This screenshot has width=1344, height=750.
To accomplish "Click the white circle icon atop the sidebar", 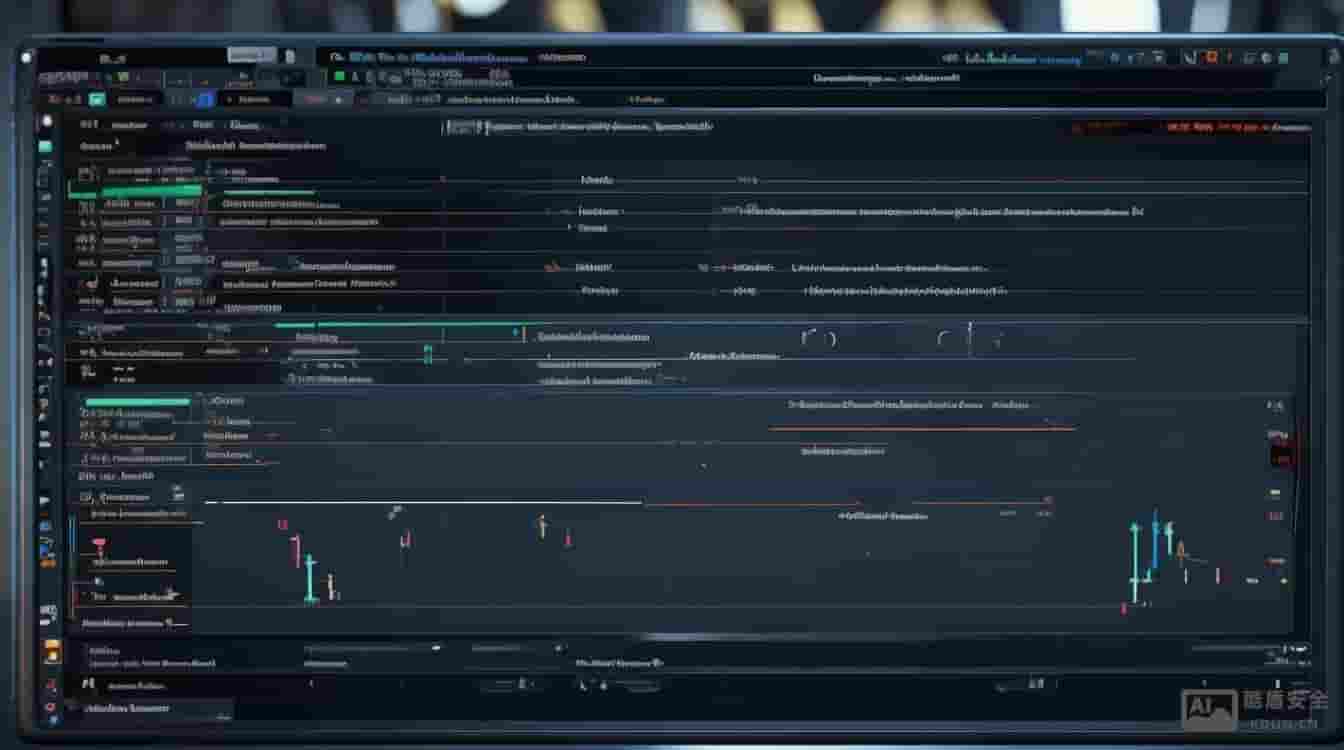I will tap(46, 121).
